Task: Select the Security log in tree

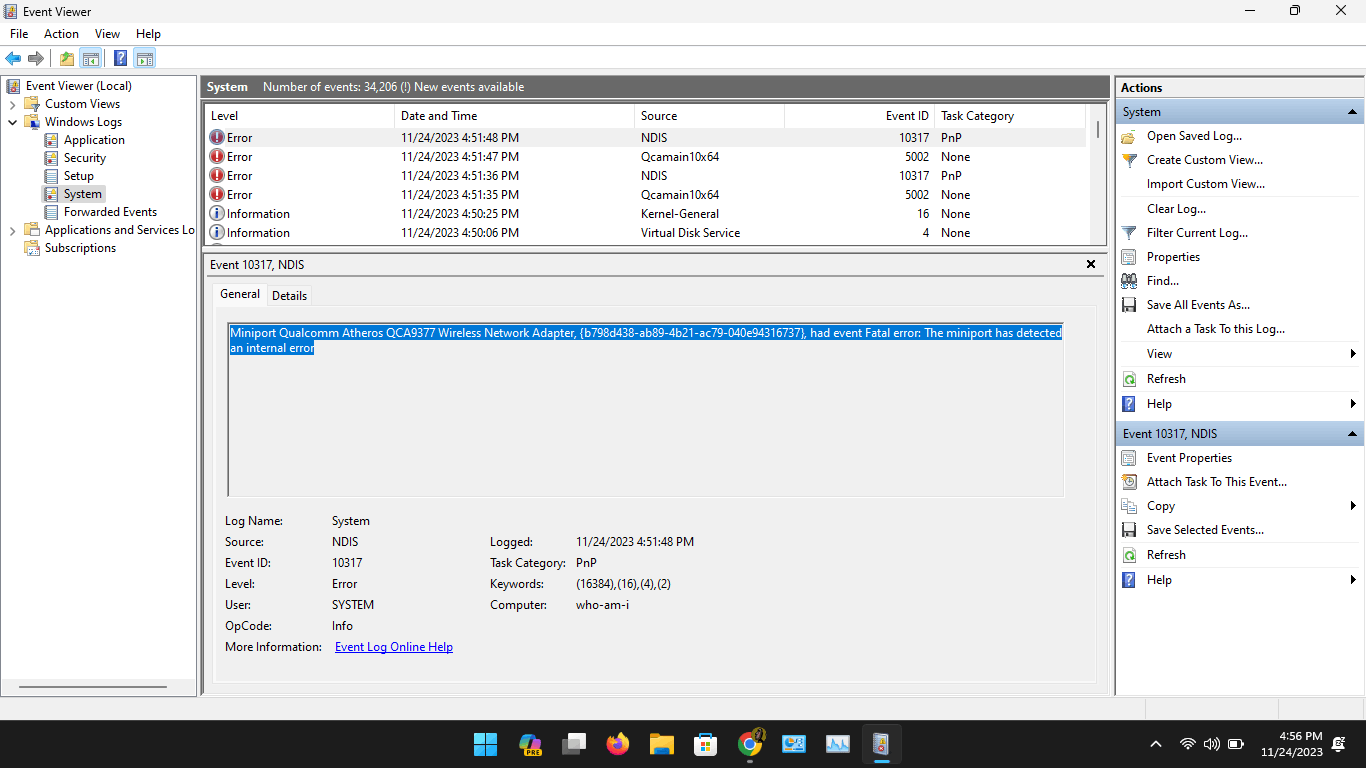Action: pyautogui.click(x=85, y=158)
